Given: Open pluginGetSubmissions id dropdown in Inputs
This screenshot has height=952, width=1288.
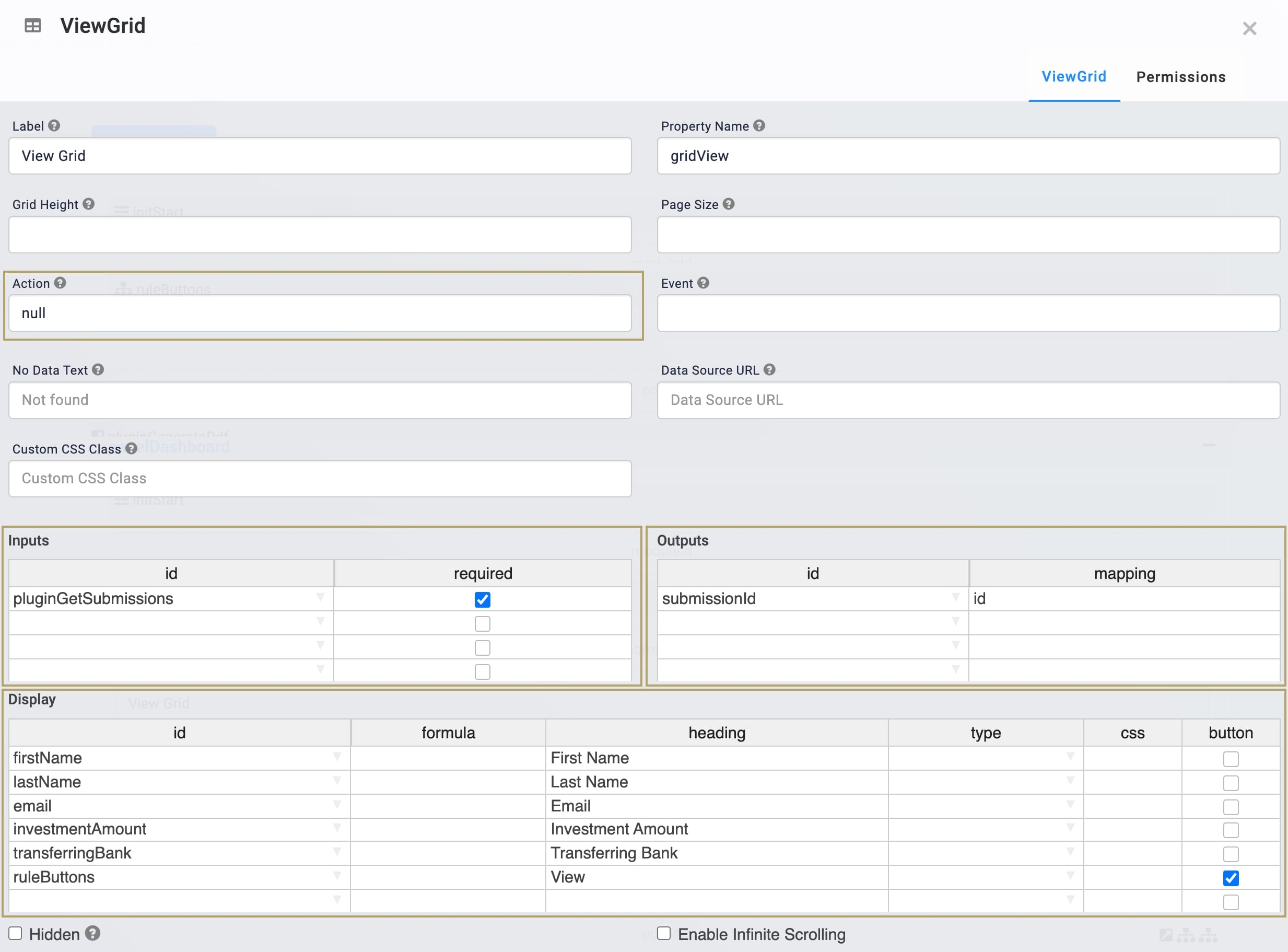Looking at the screenshot, I should point(320,597).
